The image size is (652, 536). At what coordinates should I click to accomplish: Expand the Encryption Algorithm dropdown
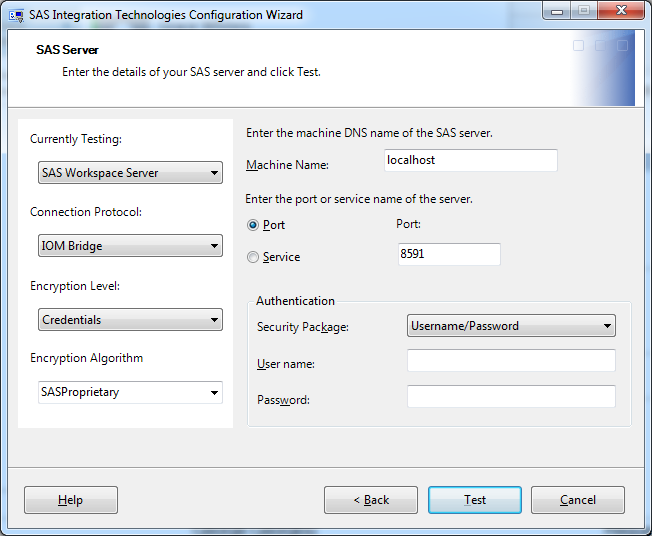point(130,392)
